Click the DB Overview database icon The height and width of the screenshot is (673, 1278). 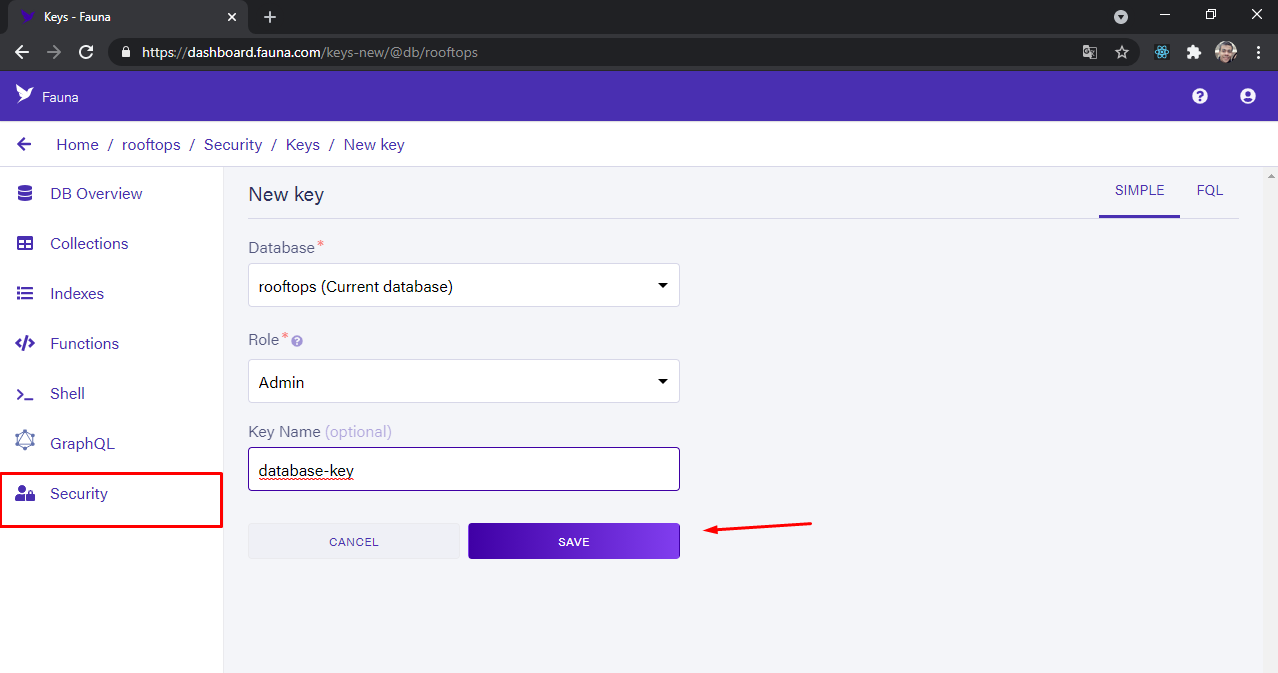point(25,193)
